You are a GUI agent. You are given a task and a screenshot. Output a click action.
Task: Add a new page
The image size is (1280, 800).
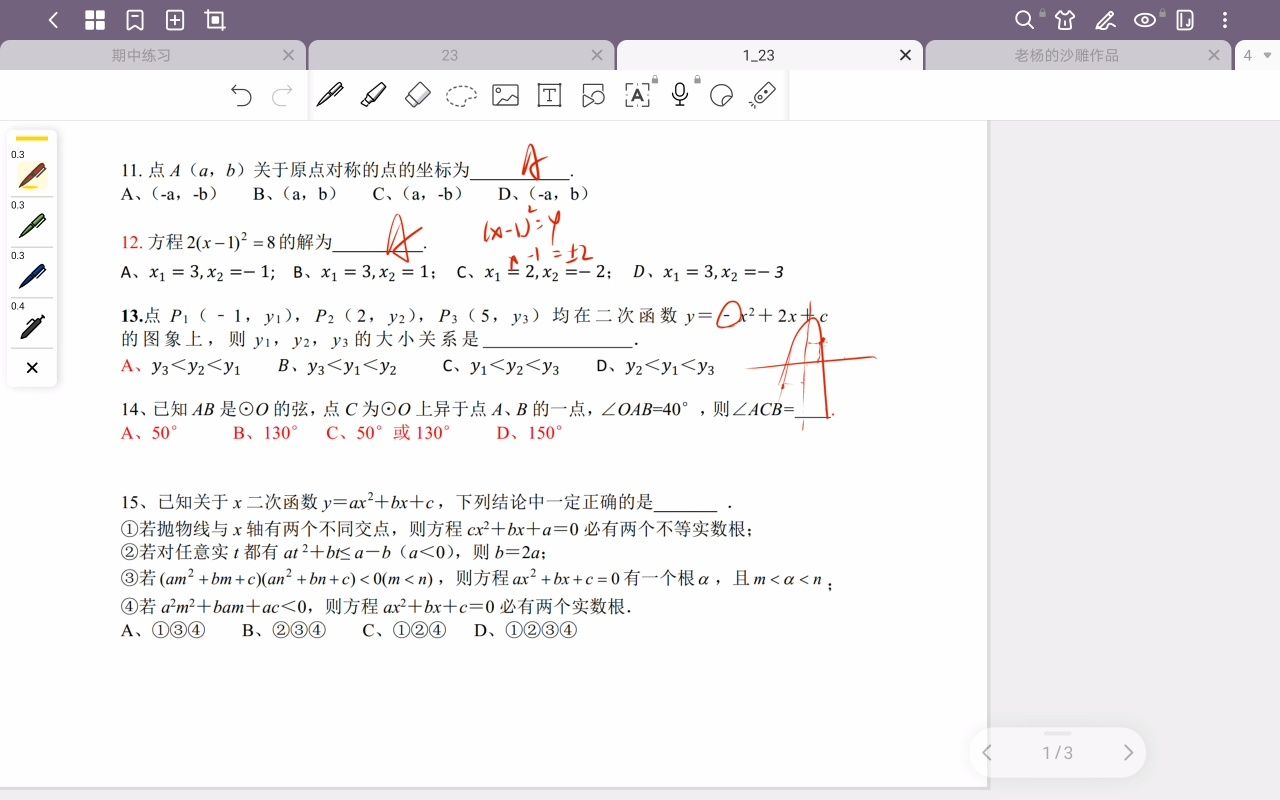point(175,20)
